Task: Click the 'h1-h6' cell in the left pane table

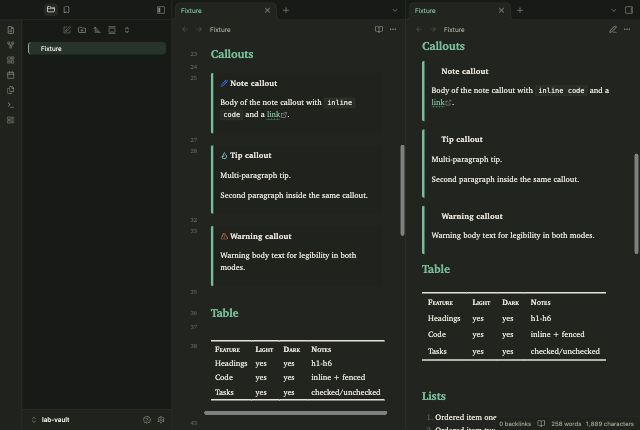Action: (321, 363)
